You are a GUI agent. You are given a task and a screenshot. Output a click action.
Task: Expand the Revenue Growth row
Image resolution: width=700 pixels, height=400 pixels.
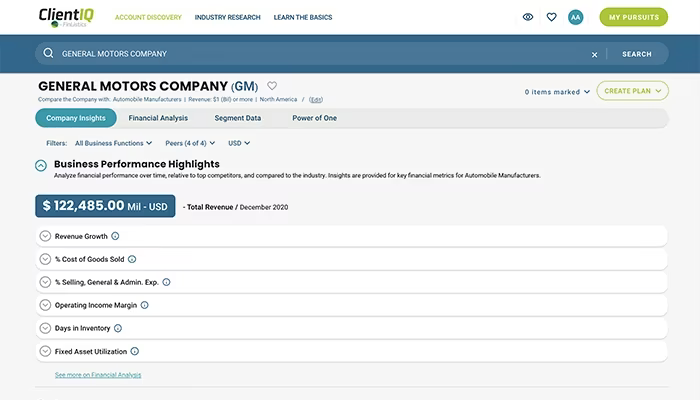[45, 236]
